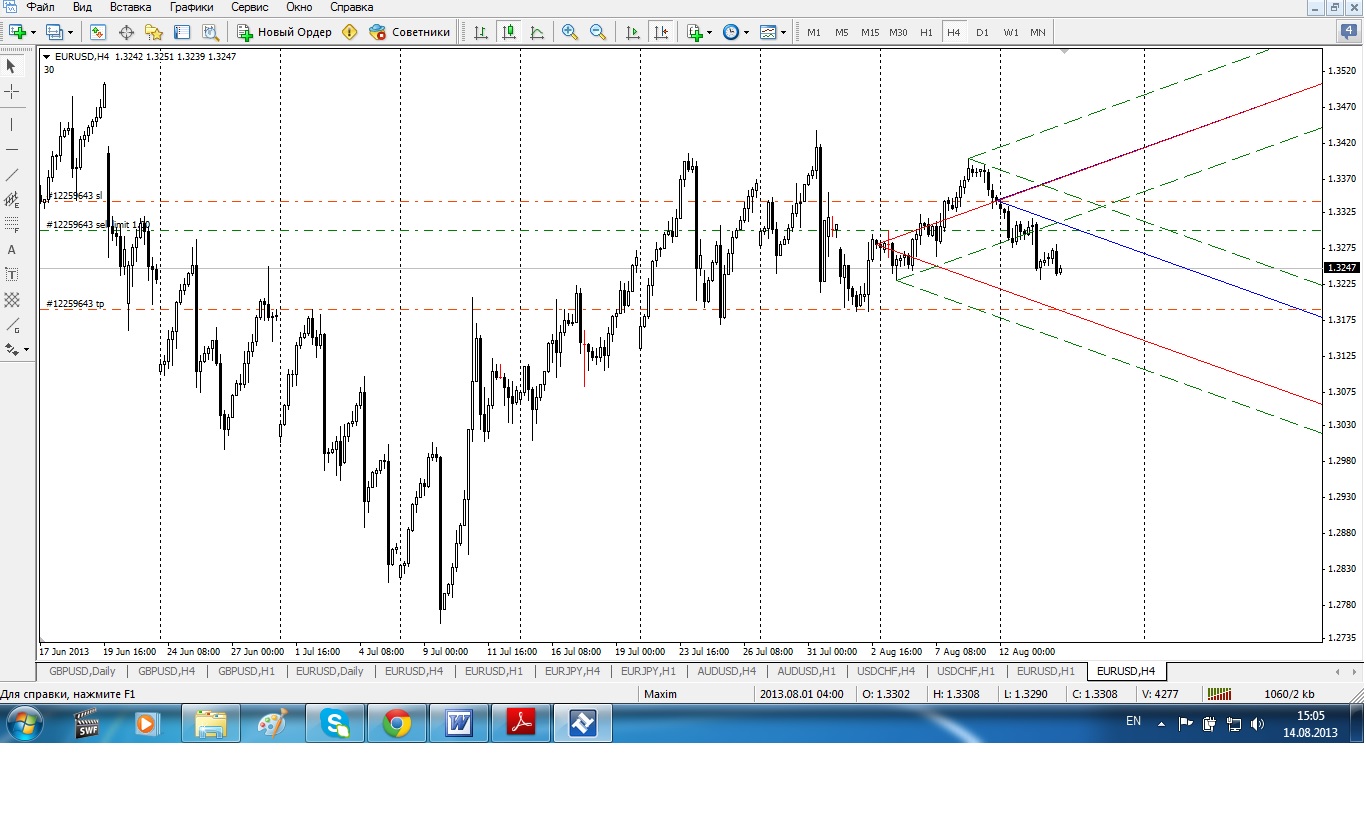Select the Horizontal Line drawing tool
Viewport: 1366px width, 821px height.
12,149
